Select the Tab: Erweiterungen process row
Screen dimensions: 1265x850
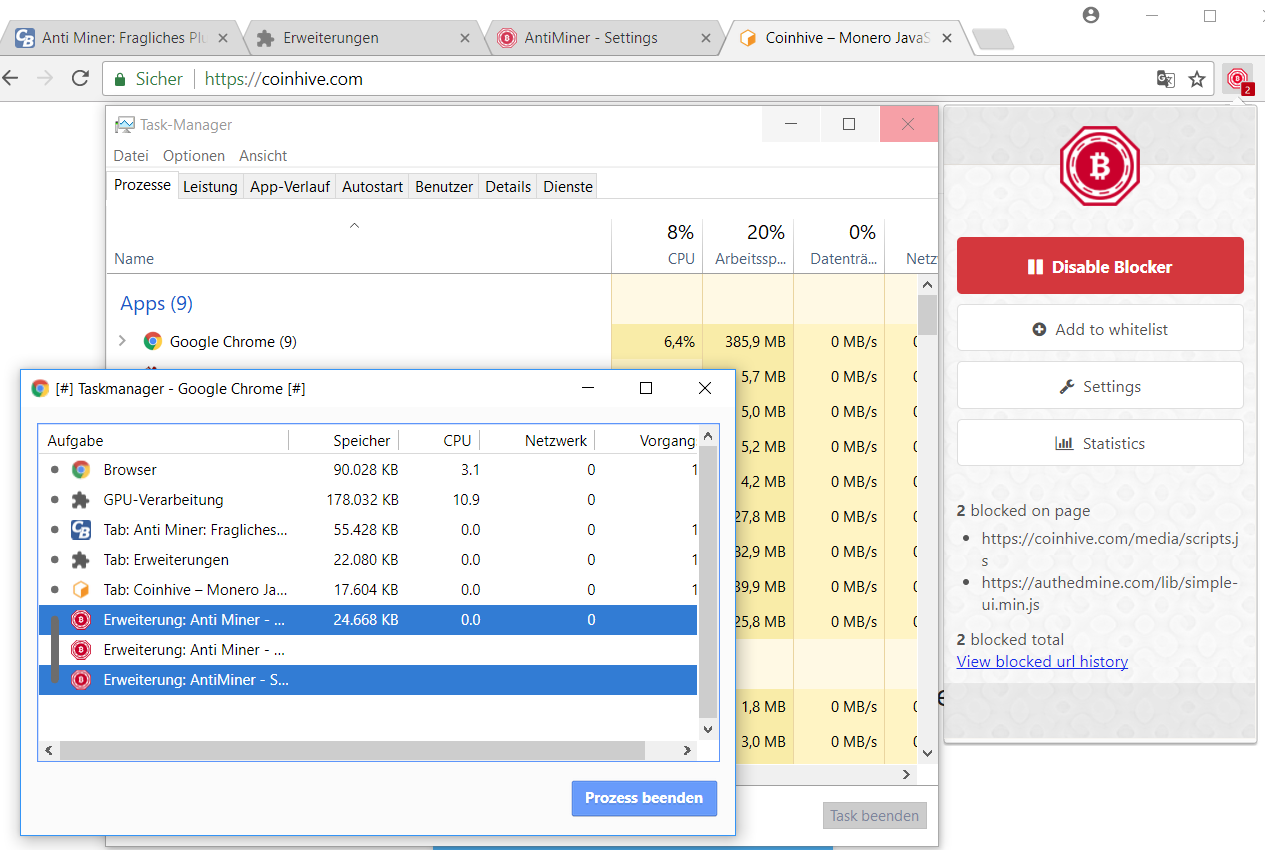(x=368, y=559)
